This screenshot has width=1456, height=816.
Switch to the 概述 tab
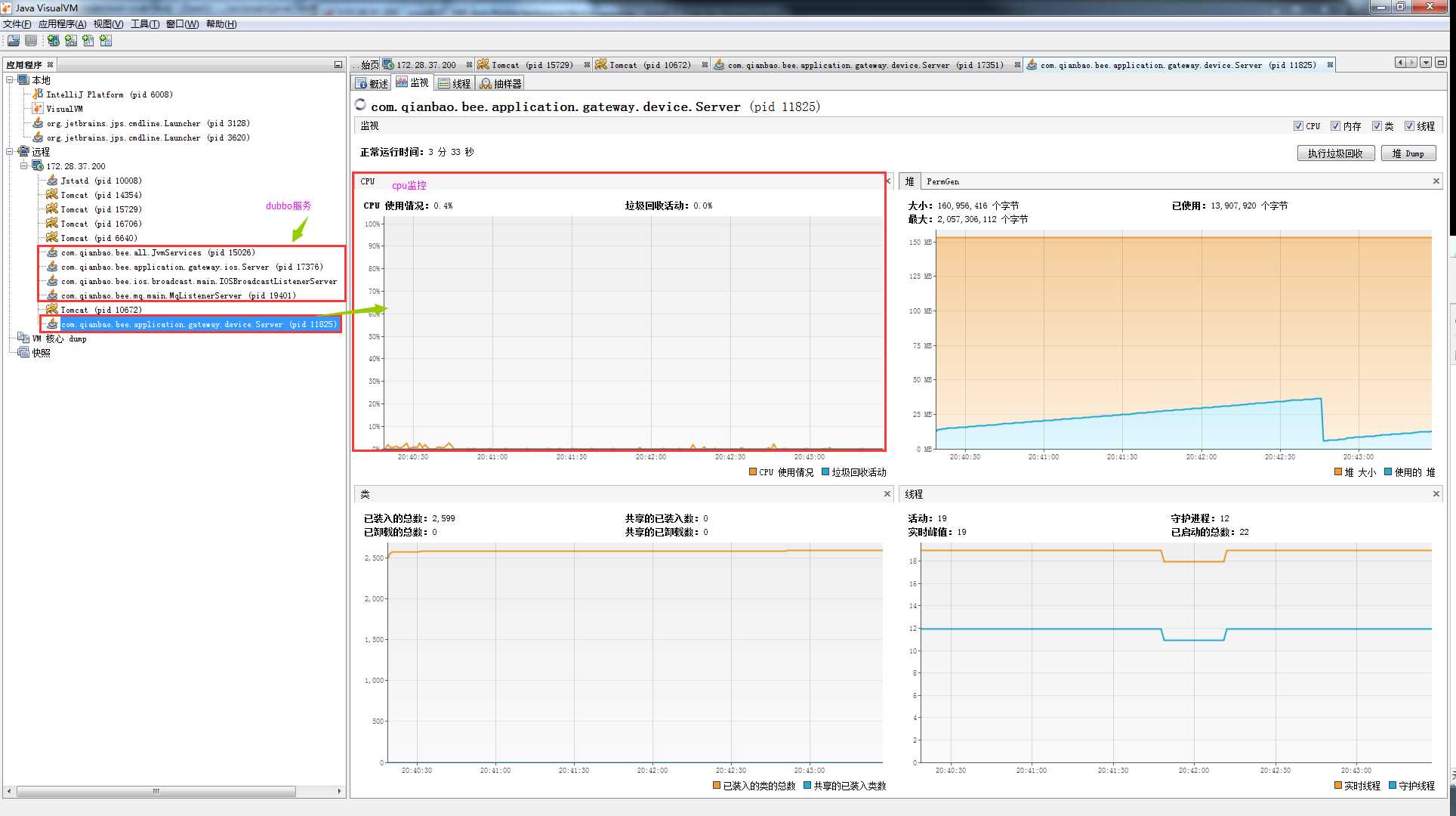[372, 83]
